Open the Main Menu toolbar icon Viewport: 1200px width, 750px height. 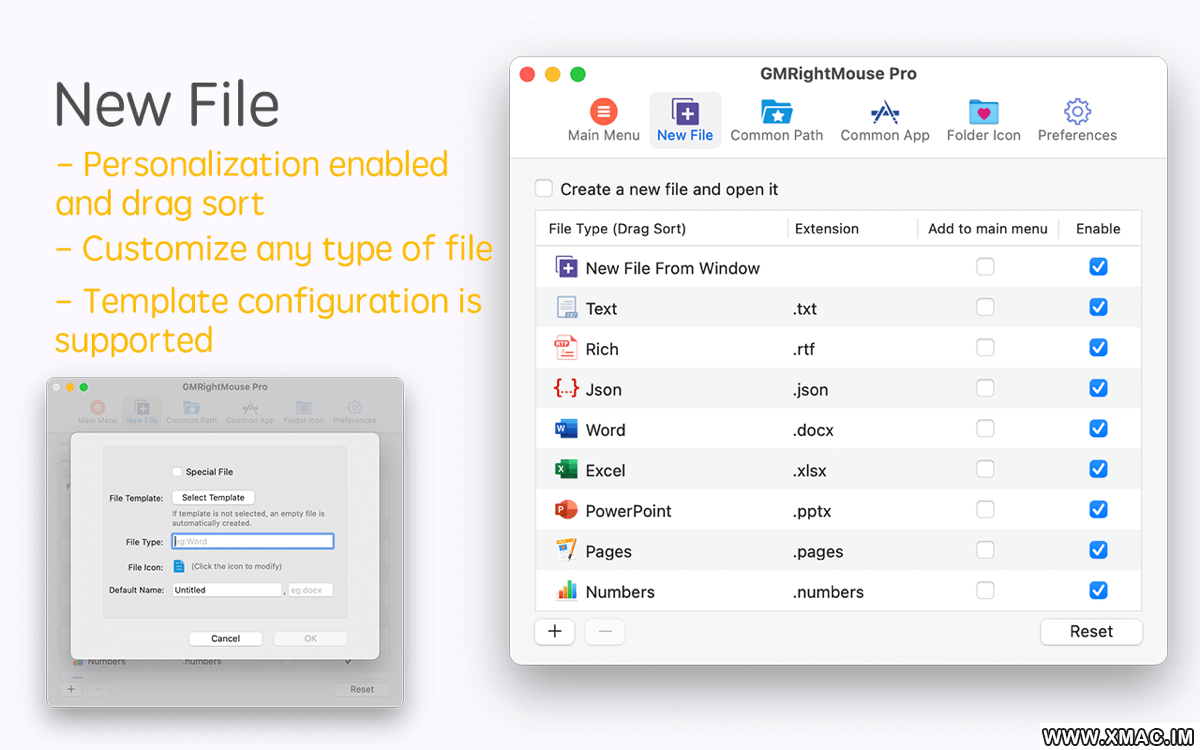click(603, 112)
